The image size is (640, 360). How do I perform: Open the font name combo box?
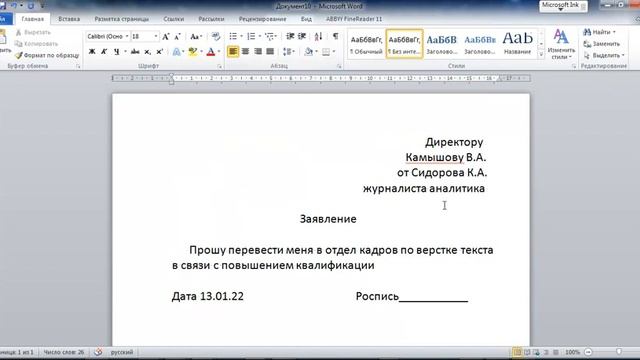click(x=107, y=37)
